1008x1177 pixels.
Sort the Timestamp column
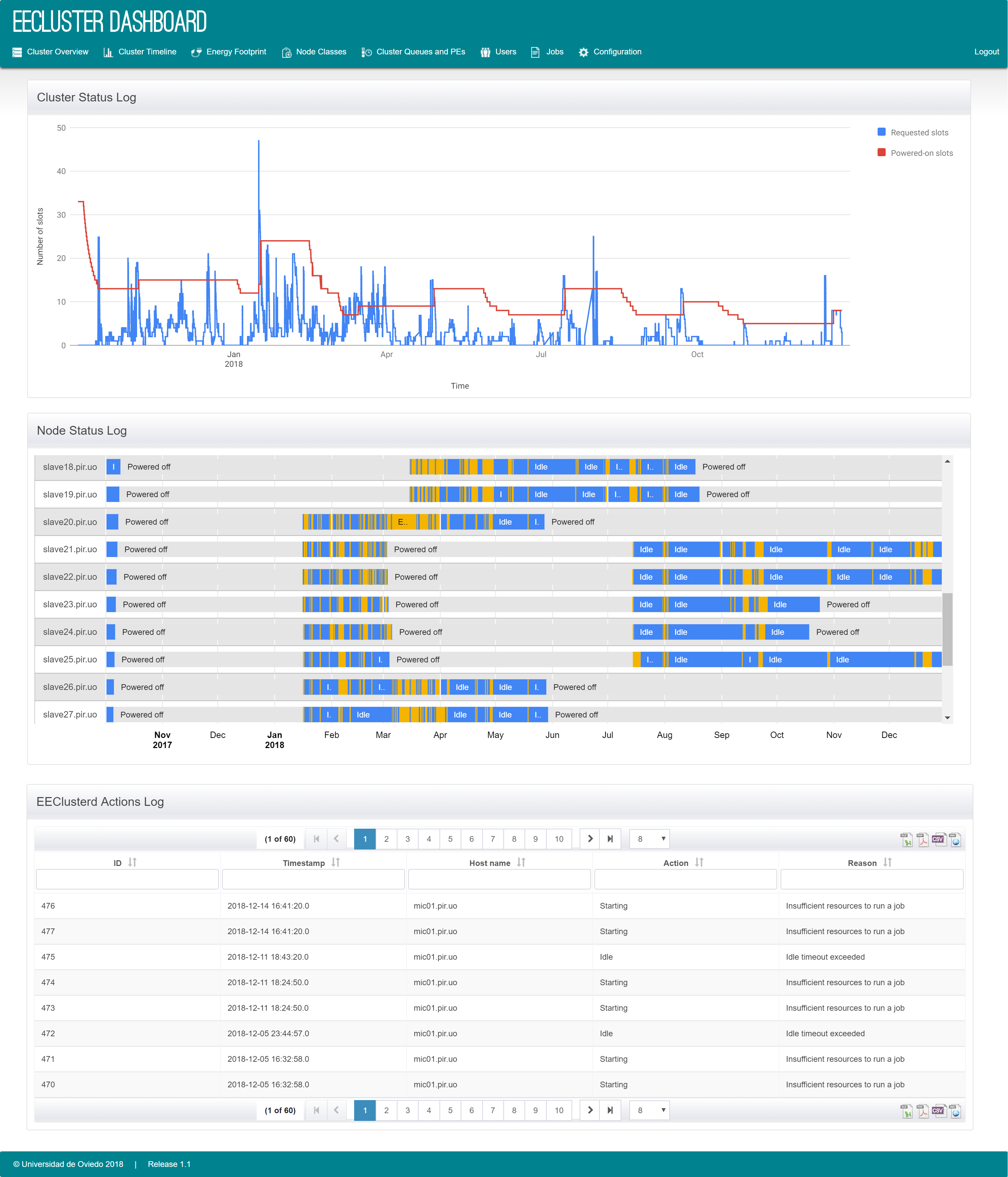[335, 862]
